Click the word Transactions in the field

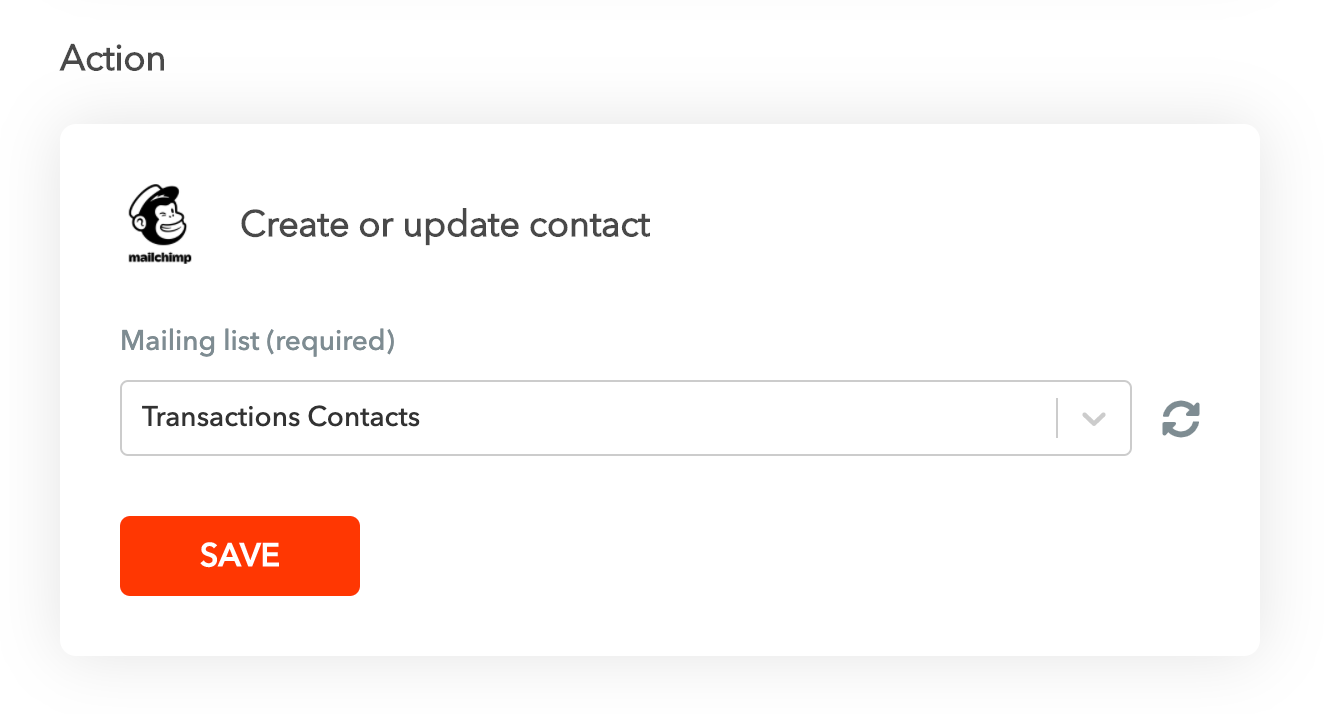click(x=221, y=417)
